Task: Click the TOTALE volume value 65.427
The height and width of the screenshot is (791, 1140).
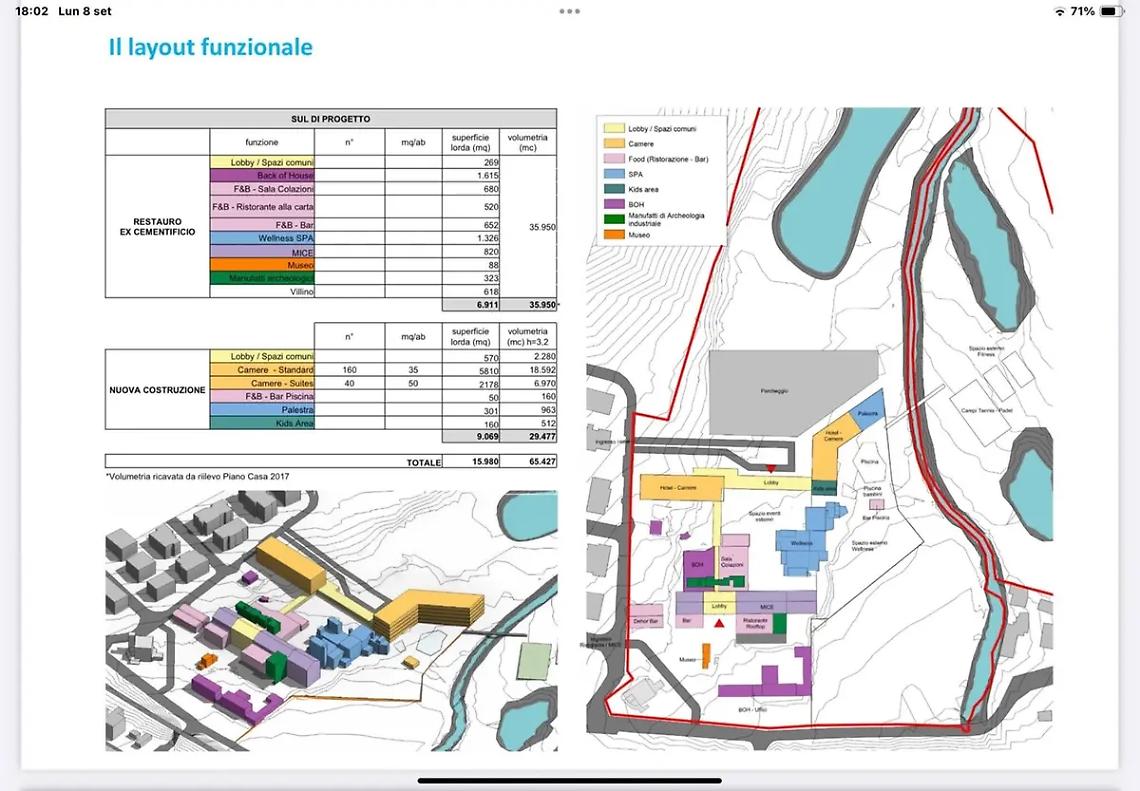Action: point(531,462)
